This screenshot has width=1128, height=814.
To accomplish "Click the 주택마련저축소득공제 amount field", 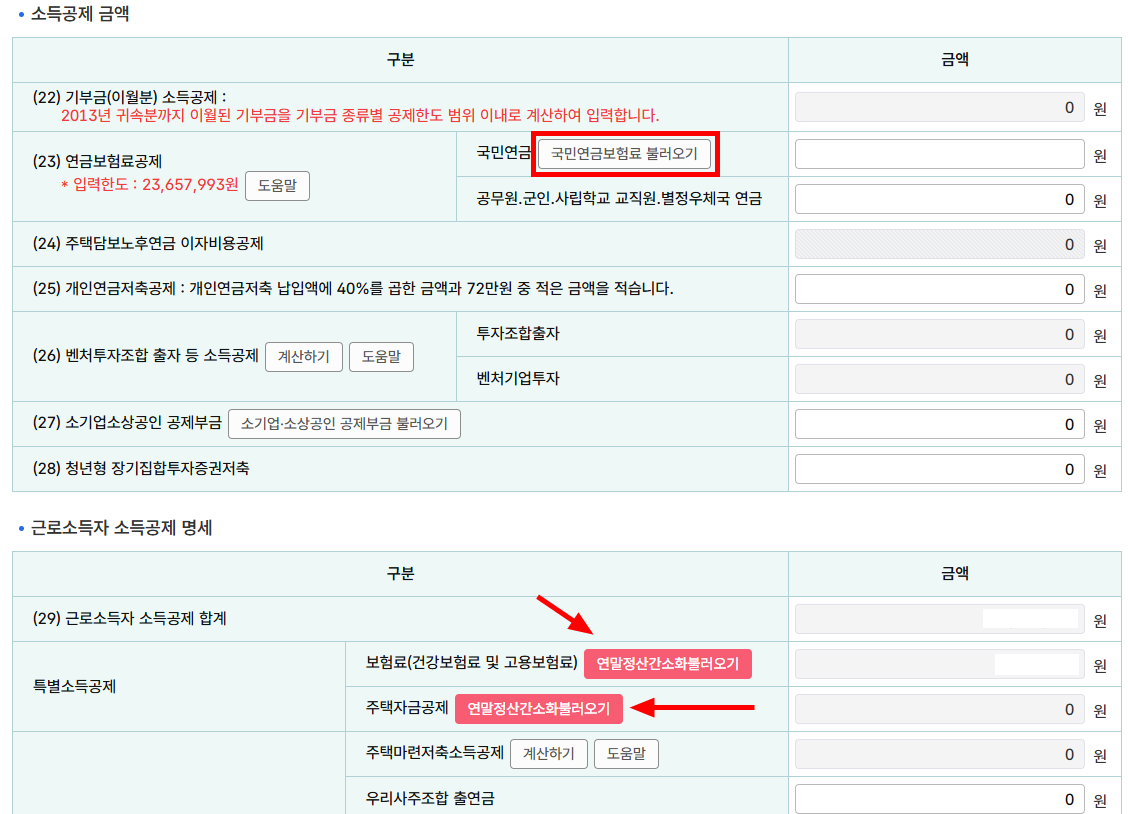I will 940,754.
